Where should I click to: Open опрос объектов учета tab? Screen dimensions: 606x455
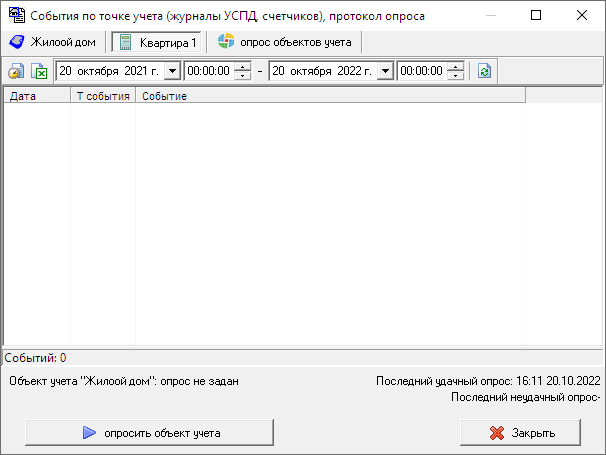[x=284, y=42]
